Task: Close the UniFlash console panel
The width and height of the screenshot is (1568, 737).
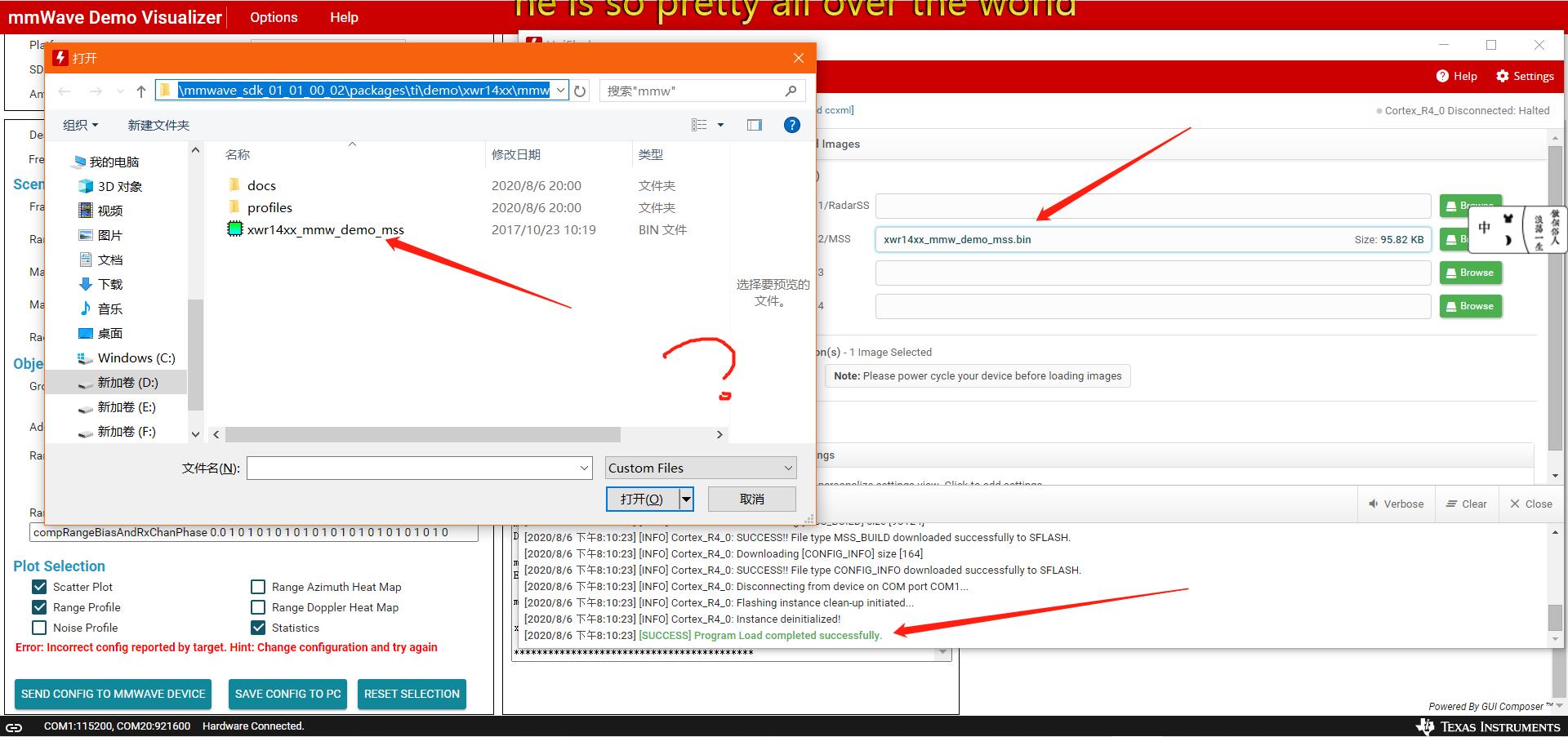Action: click(1531, 504)
